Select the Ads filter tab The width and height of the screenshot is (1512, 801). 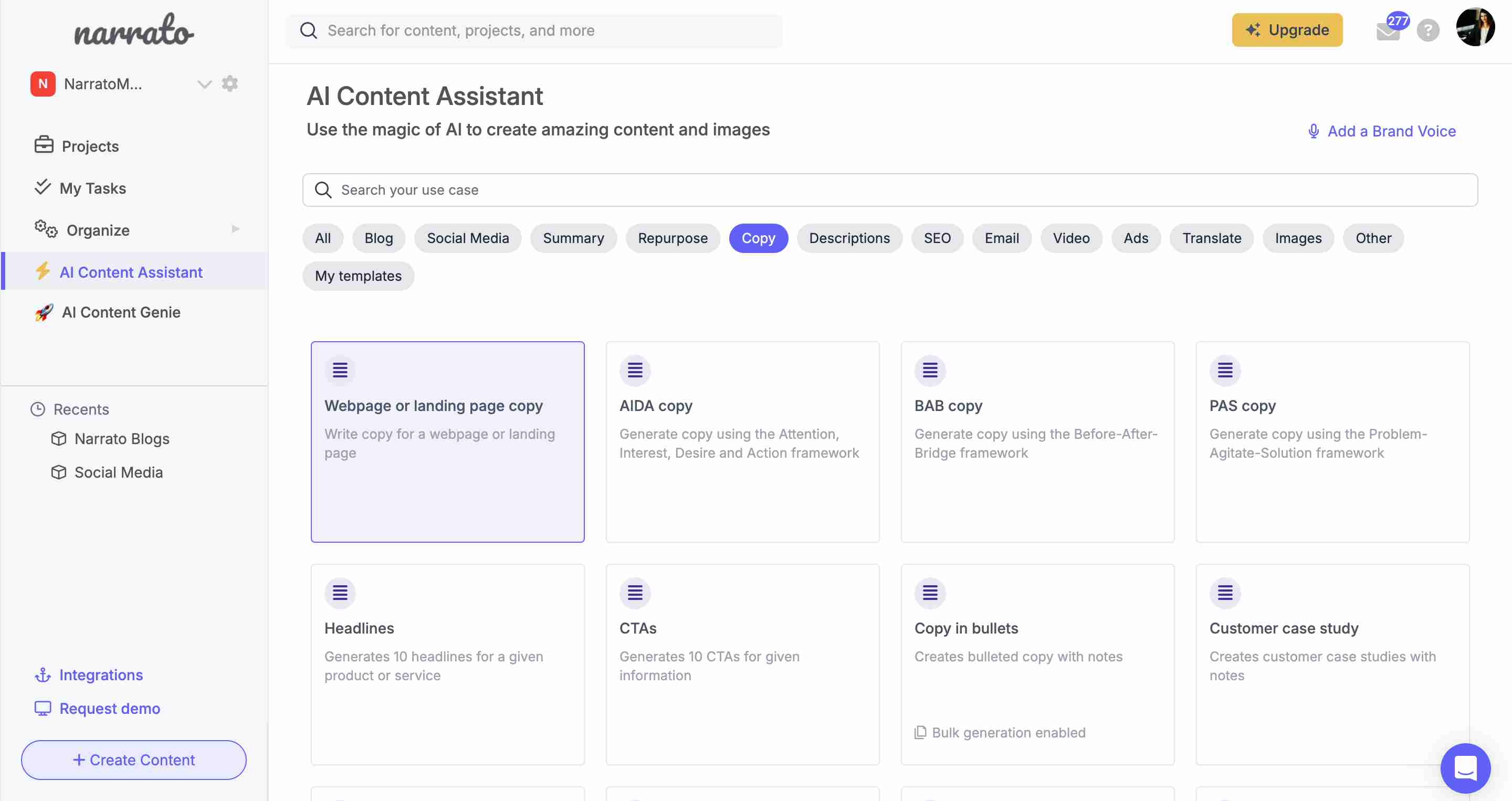click(x=1136, y=238)
